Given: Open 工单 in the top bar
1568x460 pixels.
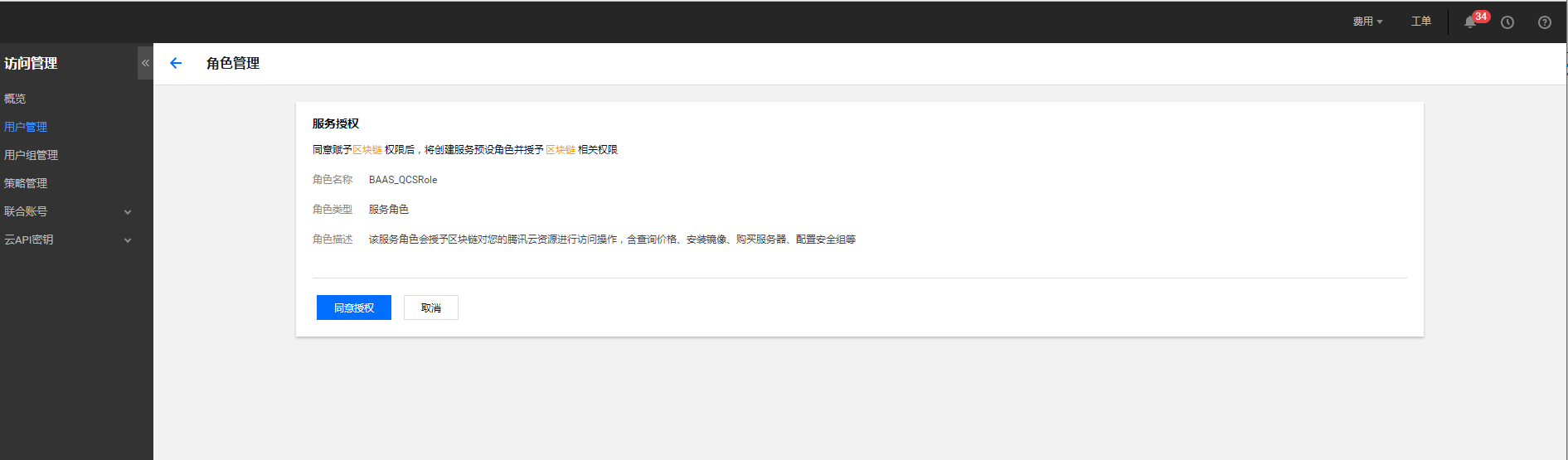Looking at the screenshot, I should (x=1420, y=22).
